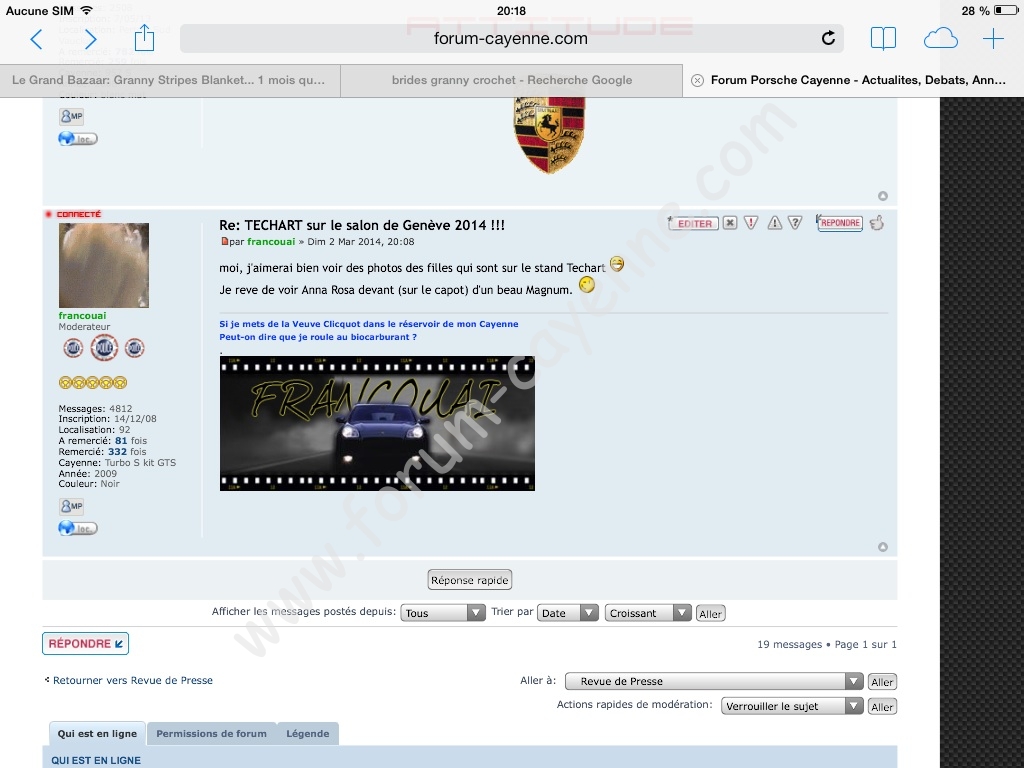Tap the forum-cayenne.com address bar

(x=511, y=39)
